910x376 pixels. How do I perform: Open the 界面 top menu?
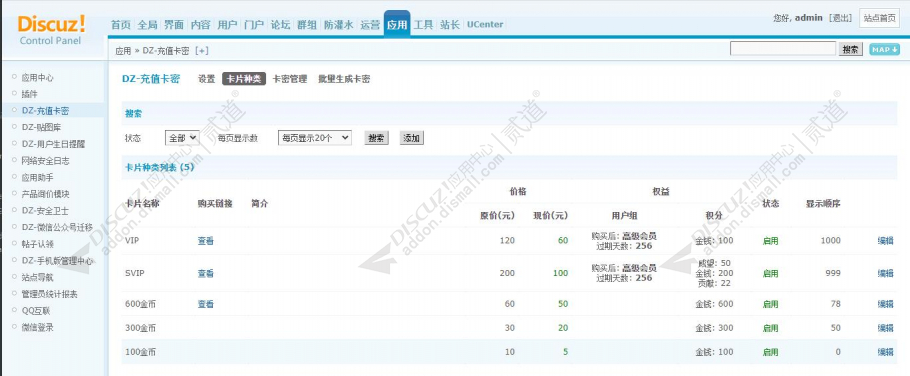(174, 25)
